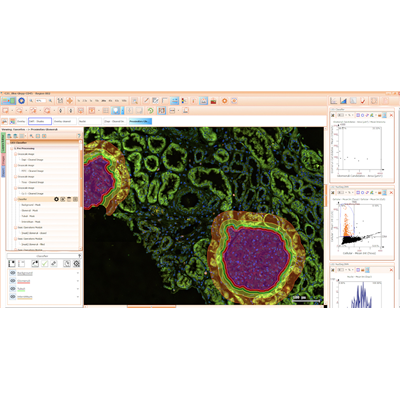Open the blue area chart icon top right
400x400 pixels.
[343, 101]
